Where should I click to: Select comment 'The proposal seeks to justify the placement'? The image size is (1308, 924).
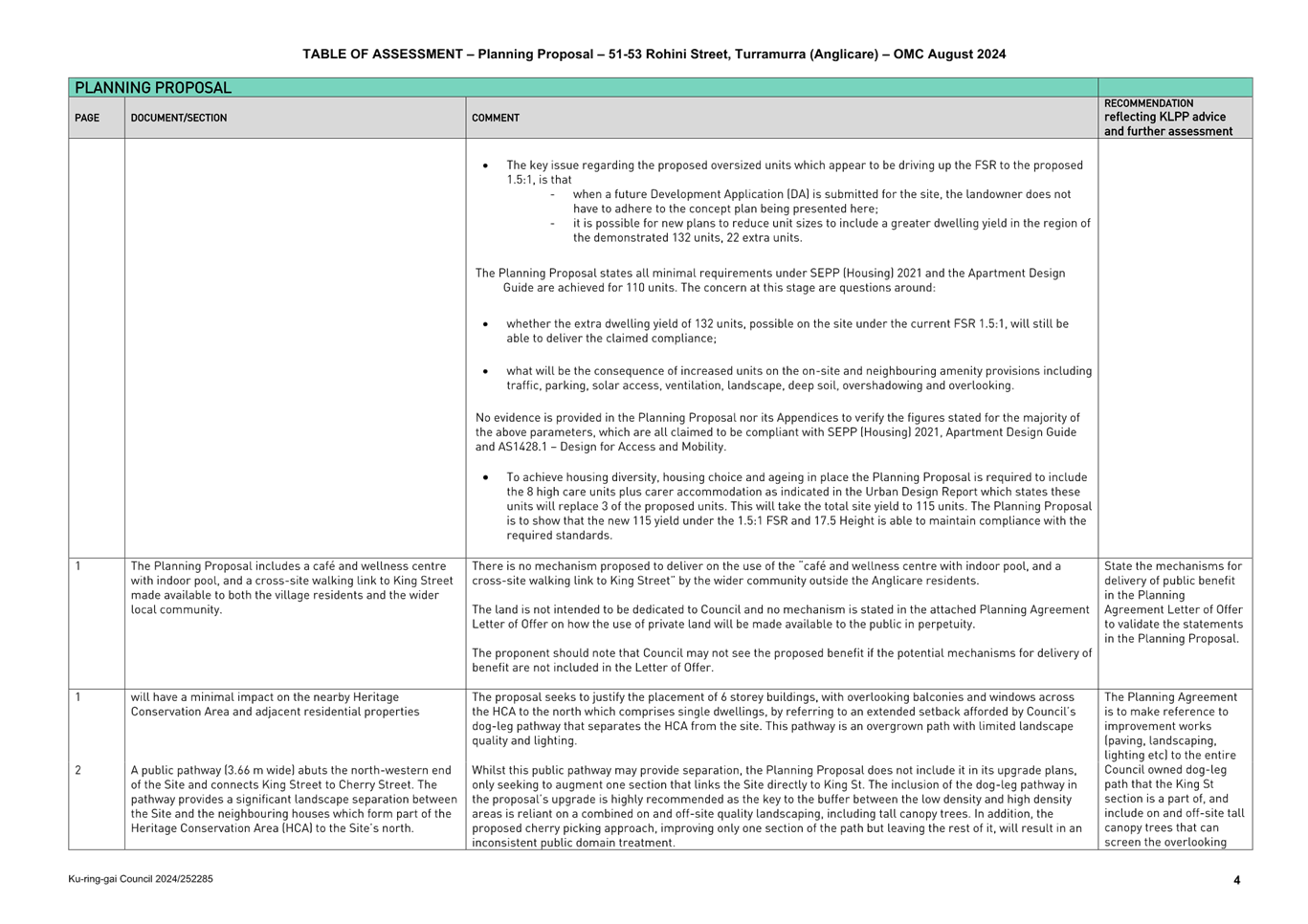(x=773, y=718)
